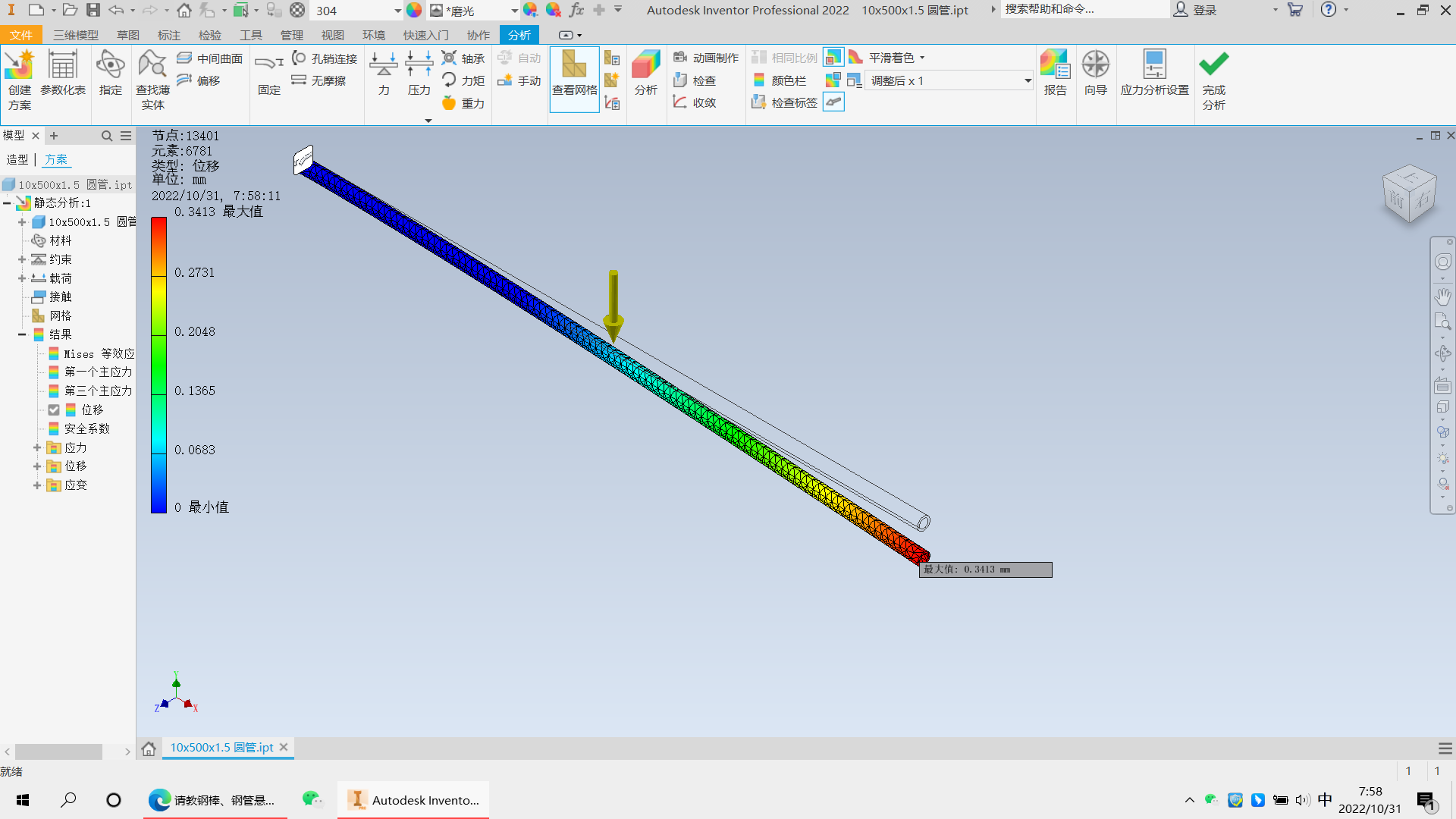Expand the 应变 strain folder

[x=36, y=485]
